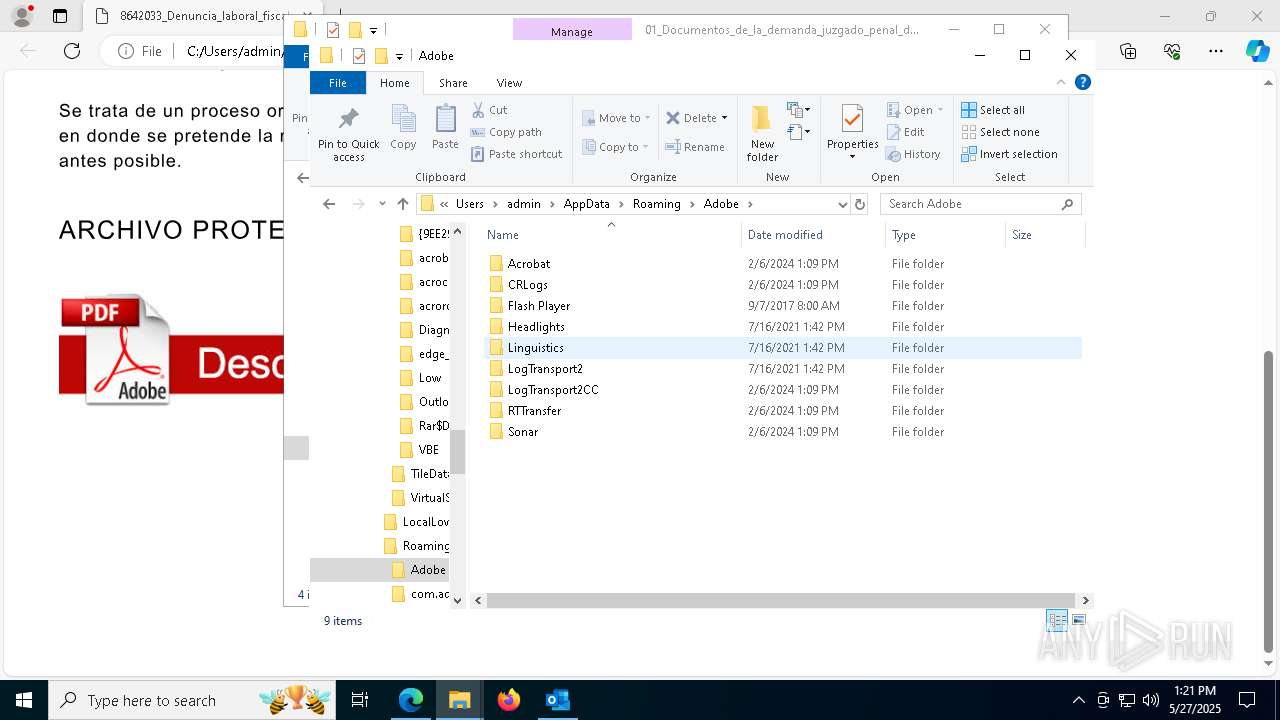Screen dimensions: 1280x720
Task: Expand the address bar history dropdown
Action: (x=842, y=204)
